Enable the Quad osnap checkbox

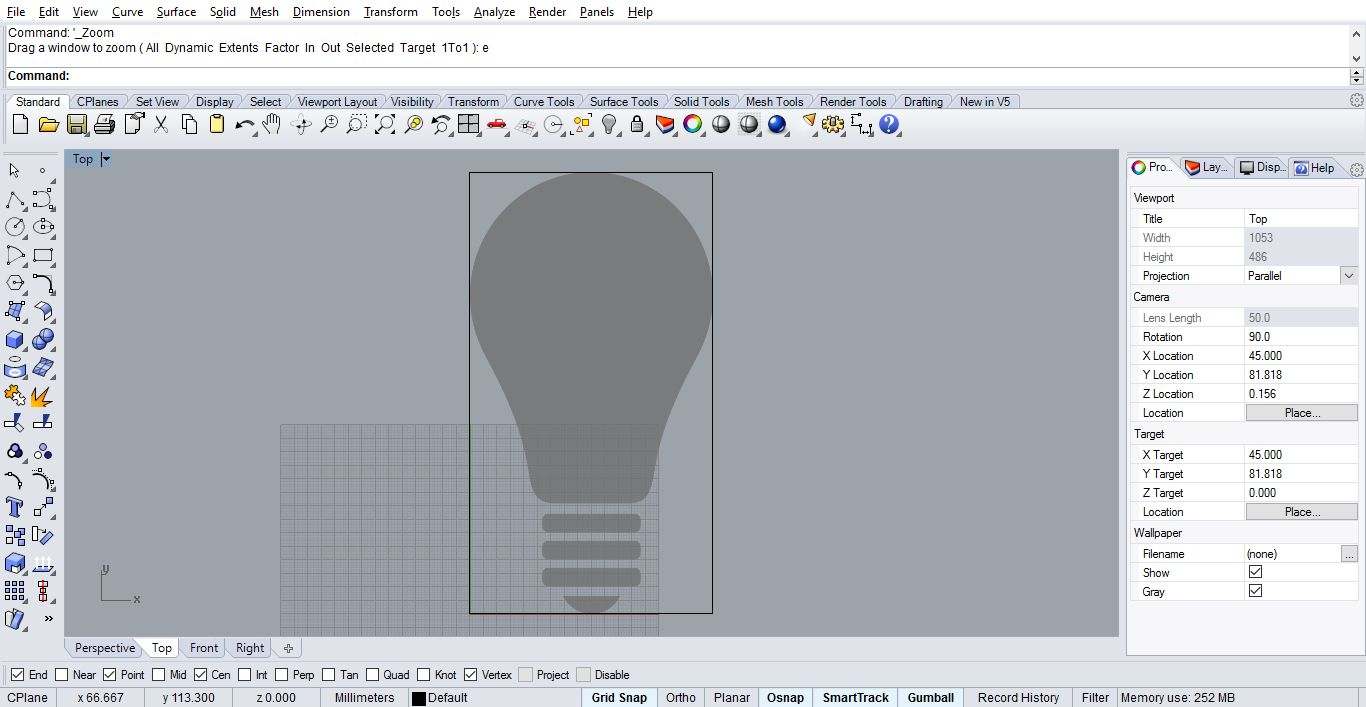click(x=372, y=675)
